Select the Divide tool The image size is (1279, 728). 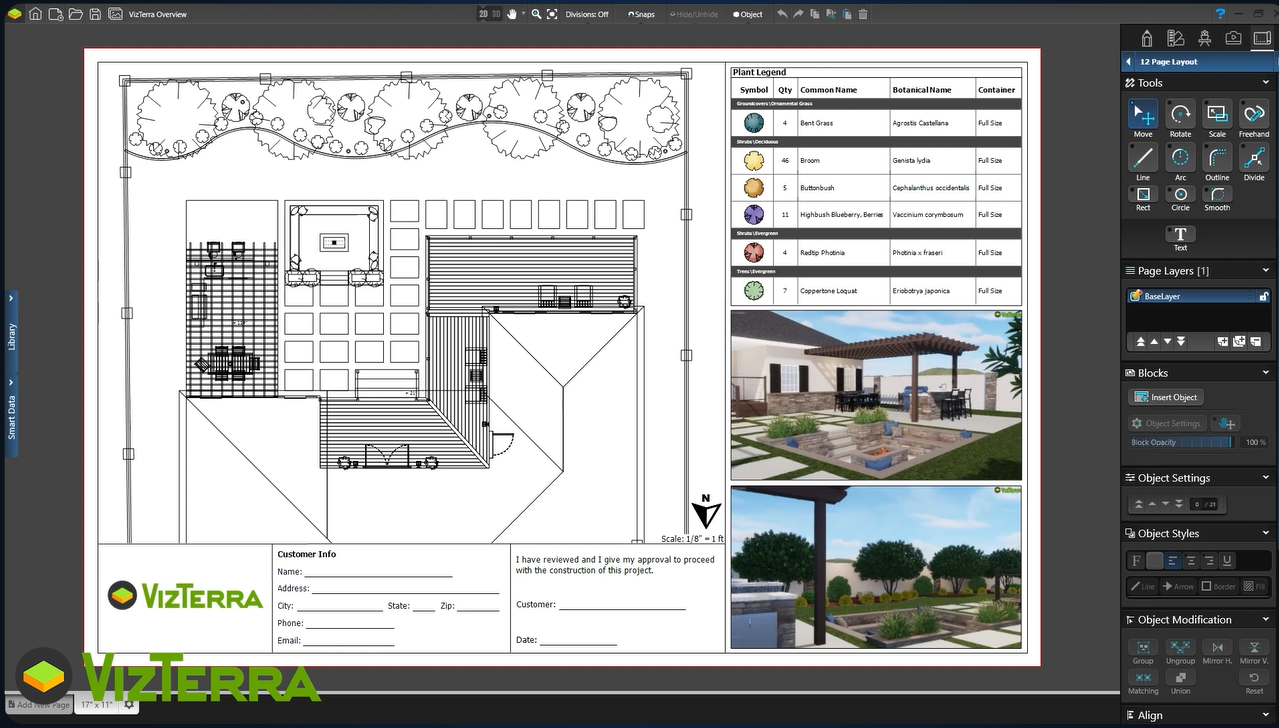(x=1254, y=157)
